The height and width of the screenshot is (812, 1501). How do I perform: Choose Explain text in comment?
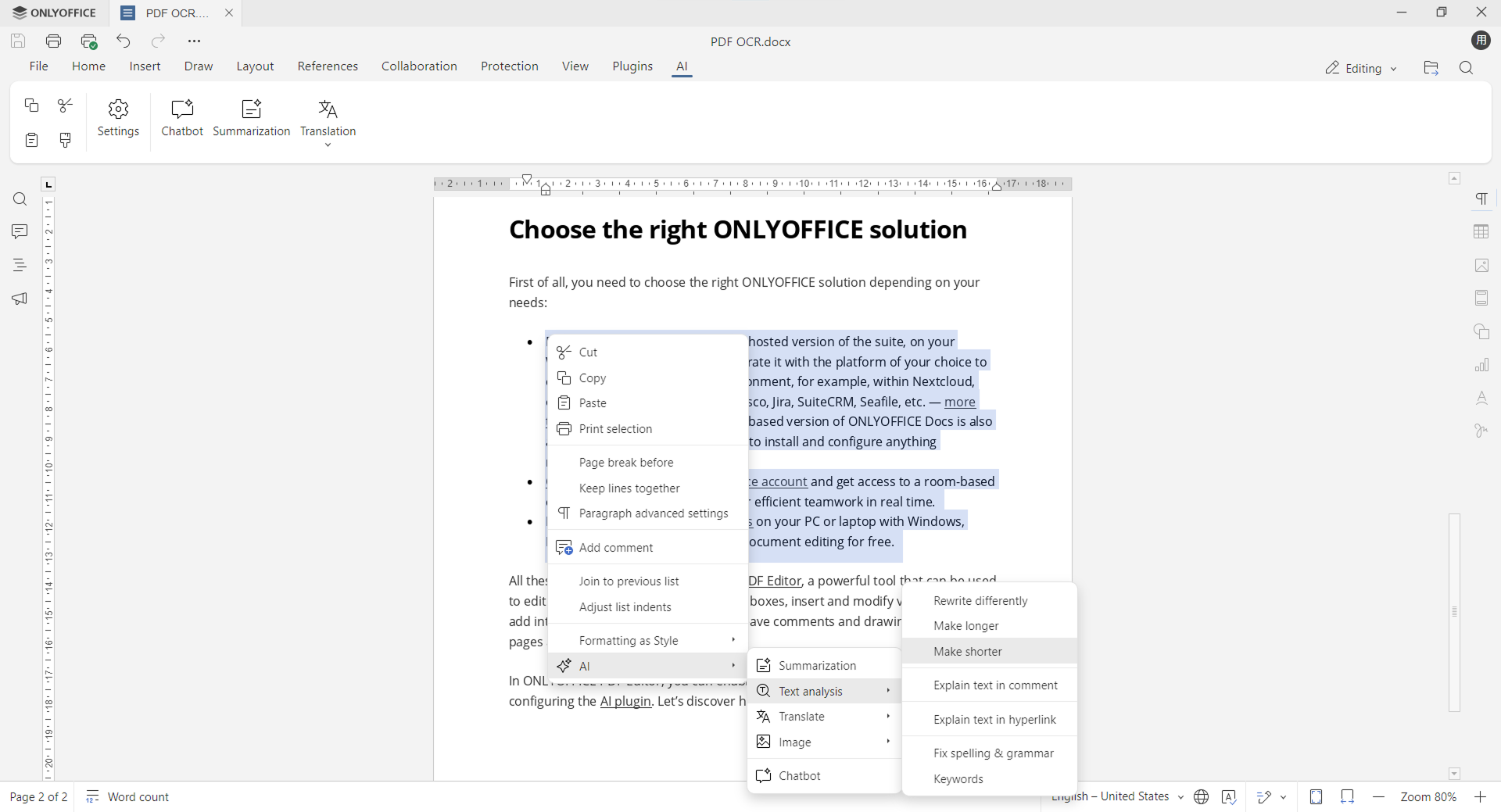tap(990, 685)
